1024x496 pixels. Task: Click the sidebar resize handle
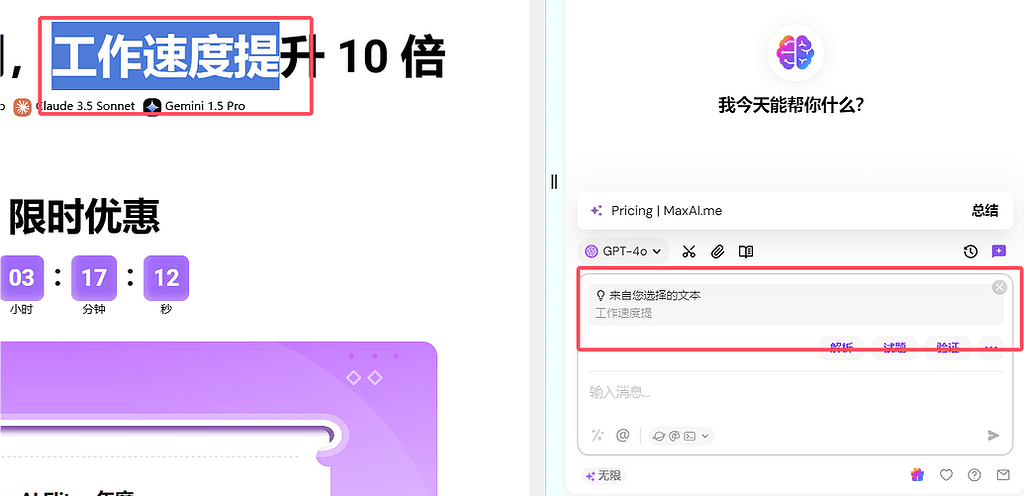(554, 181)
